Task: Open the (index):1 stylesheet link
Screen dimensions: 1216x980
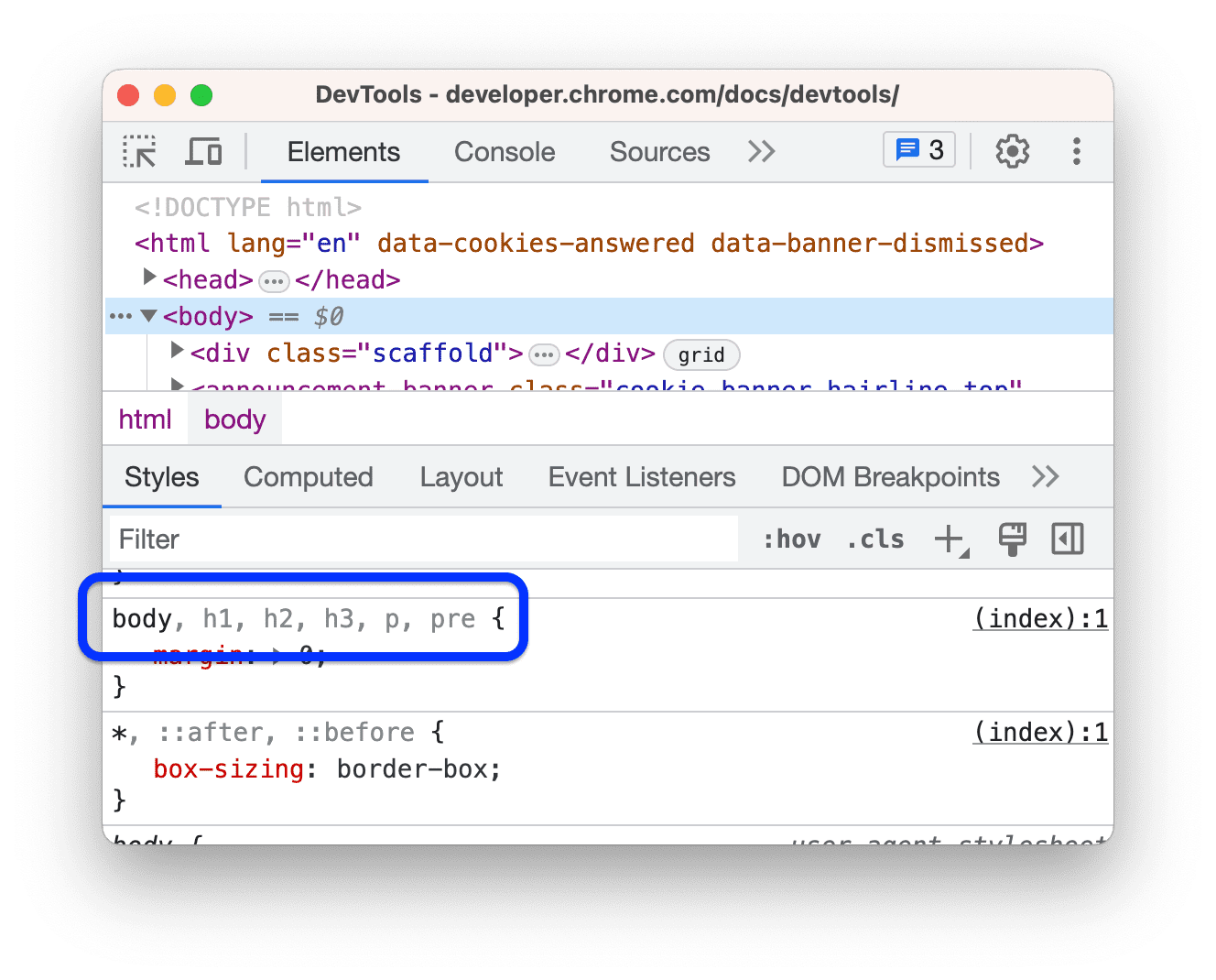Action: point(1039,618)
